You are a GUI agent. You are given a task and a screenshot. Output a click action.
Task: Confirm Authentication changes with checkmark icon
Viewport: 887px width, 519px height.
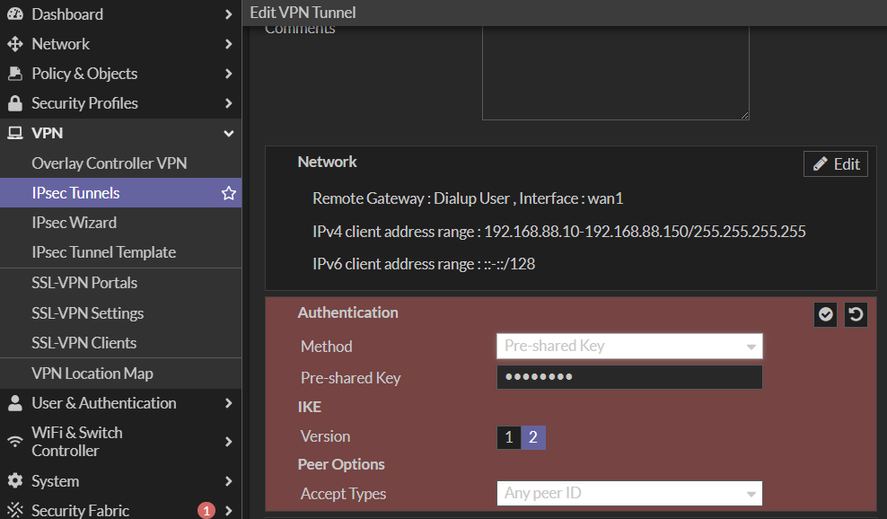point(826,315)
